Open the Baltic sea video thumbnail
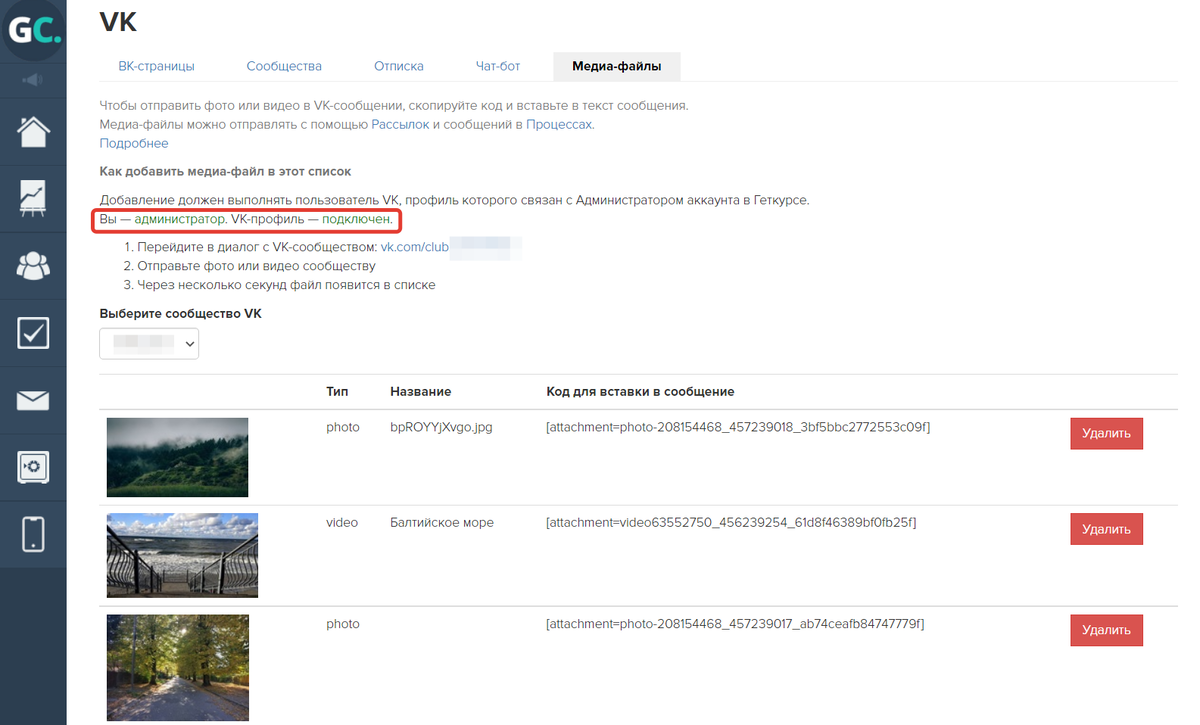Screen dimensions: 1200x725 pos(182,555)
